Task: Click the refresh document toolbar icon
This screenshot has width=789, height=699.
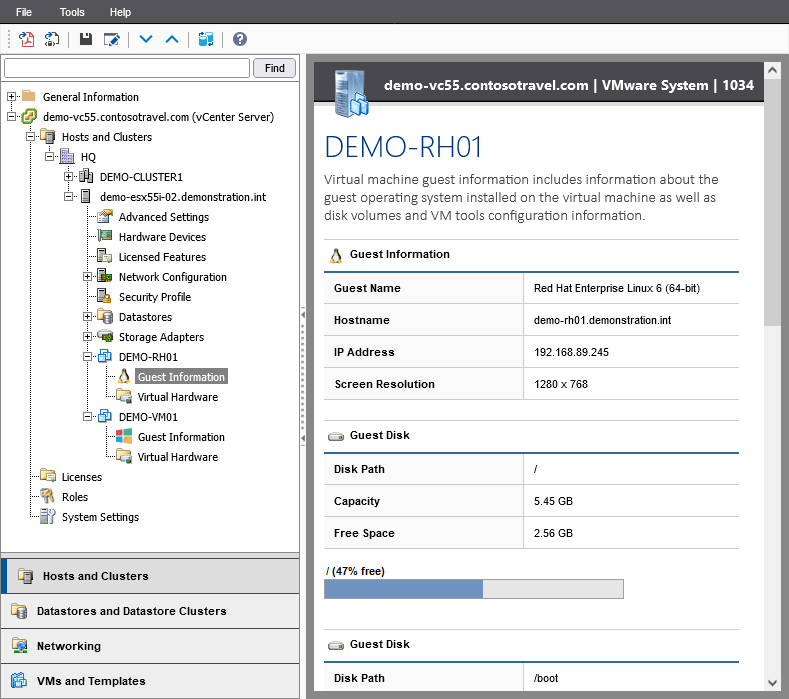Action: pyautogui.click(x=52, y=39)
